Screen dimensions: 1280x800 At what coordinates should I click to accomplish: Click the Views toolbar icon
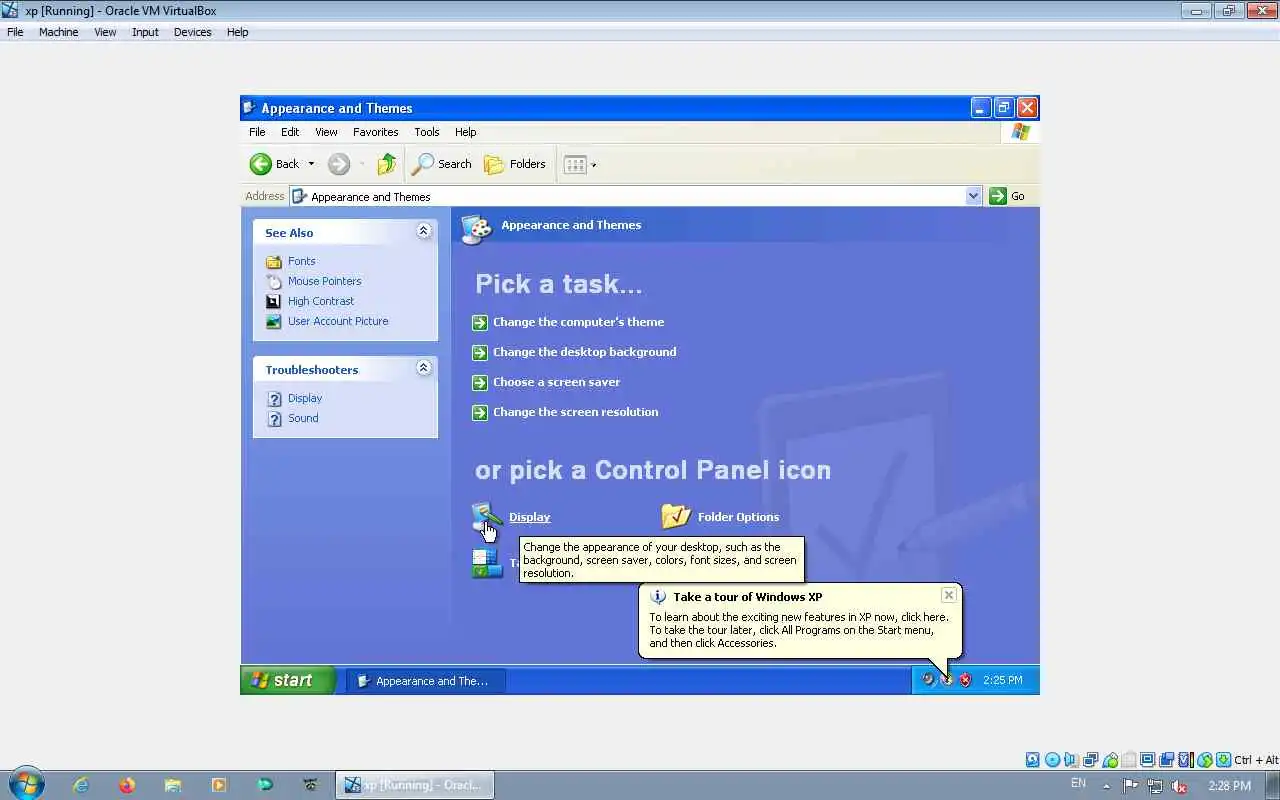(x=575, y=165)
